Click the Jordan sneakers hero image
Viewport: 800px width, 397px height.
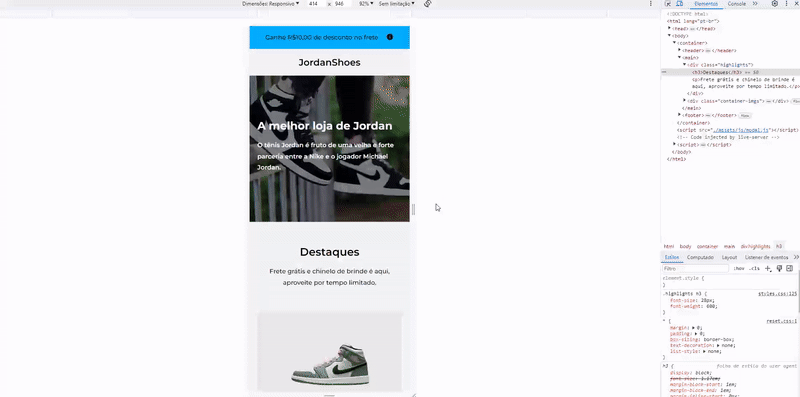click(x=330, y=148)
